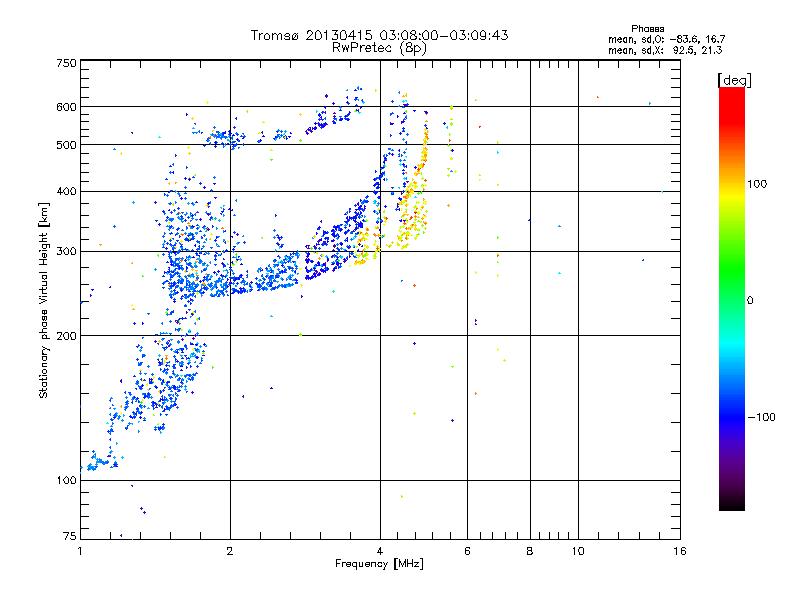Click the y-axis '200' tick label

[66, 336]
